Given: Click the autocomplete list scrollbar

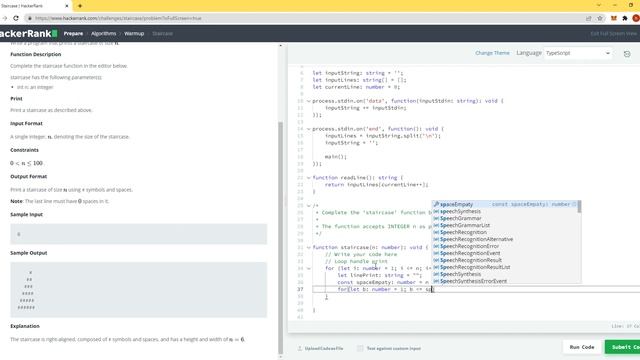Looking at the screenshot, I should coord(579,207).
